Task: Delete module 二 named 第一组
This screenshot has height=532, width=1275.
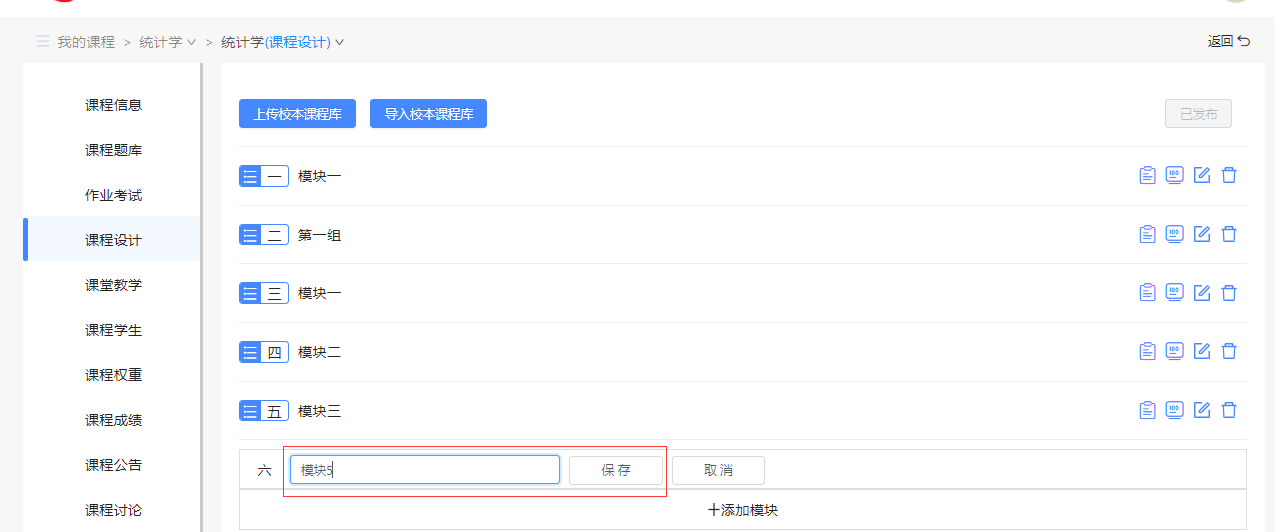Action: pyautogui.click(x=1229, y=234)
